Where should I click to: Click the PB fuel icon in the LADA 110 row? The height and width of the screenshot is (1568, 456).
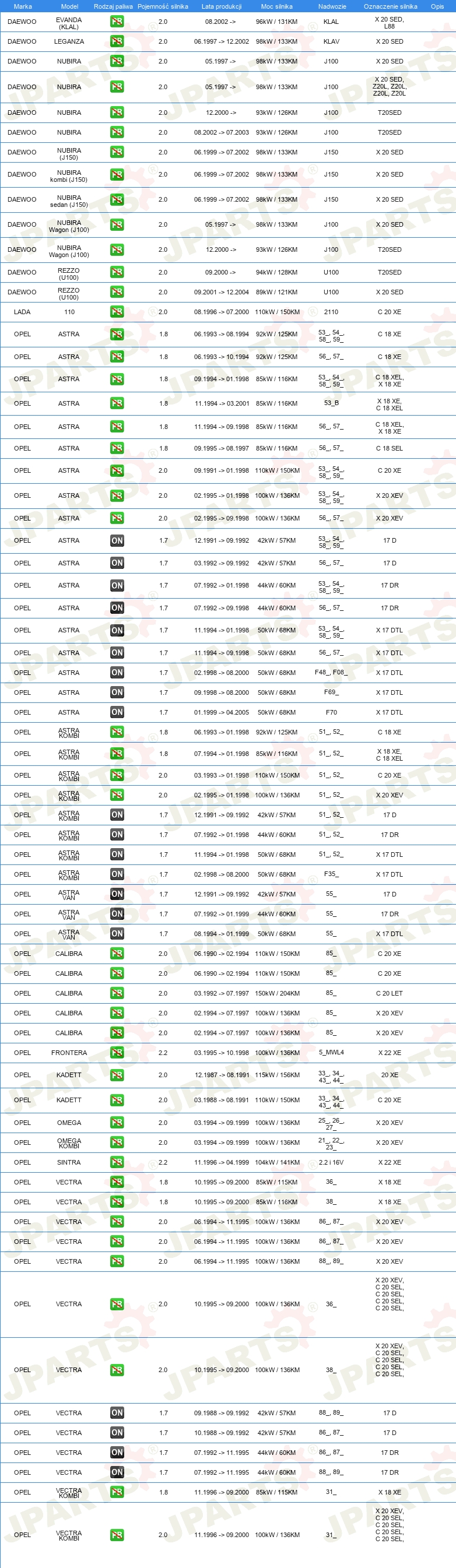pos(117,312)
